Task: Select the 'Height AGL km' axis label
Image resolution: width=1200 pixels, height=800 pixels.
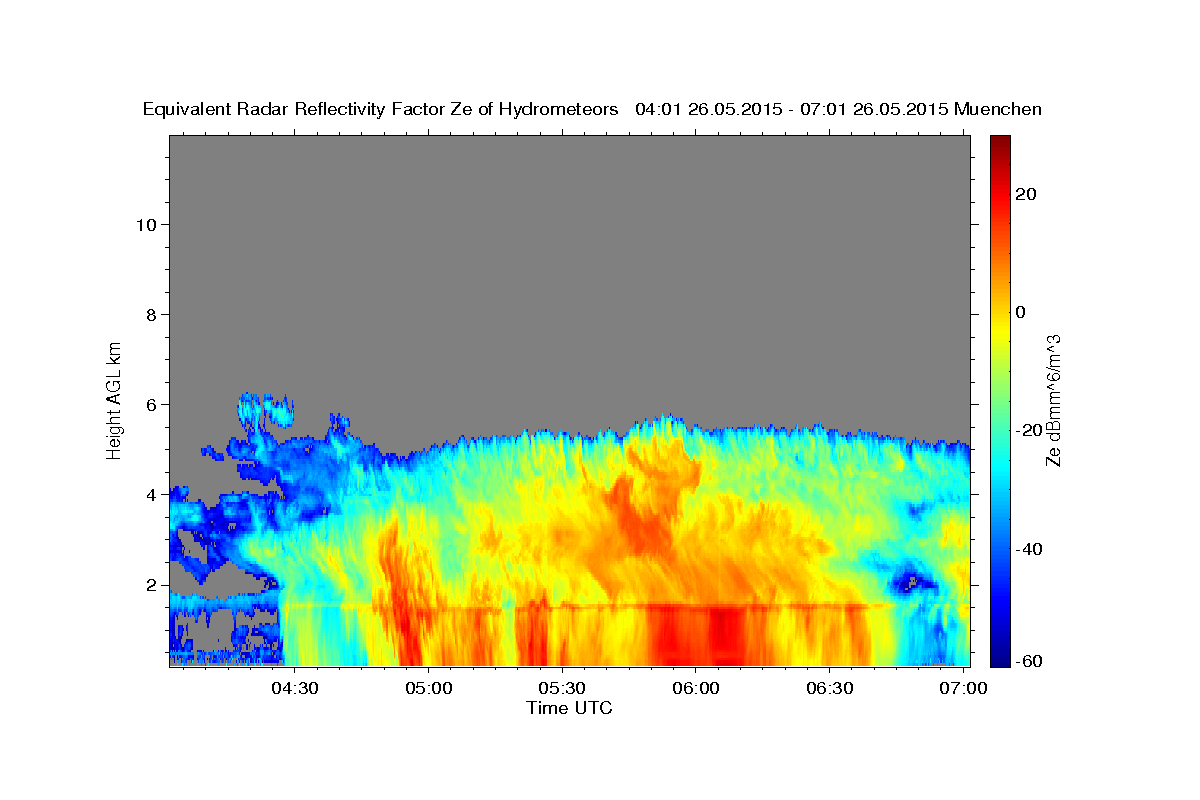Action: 115,399
